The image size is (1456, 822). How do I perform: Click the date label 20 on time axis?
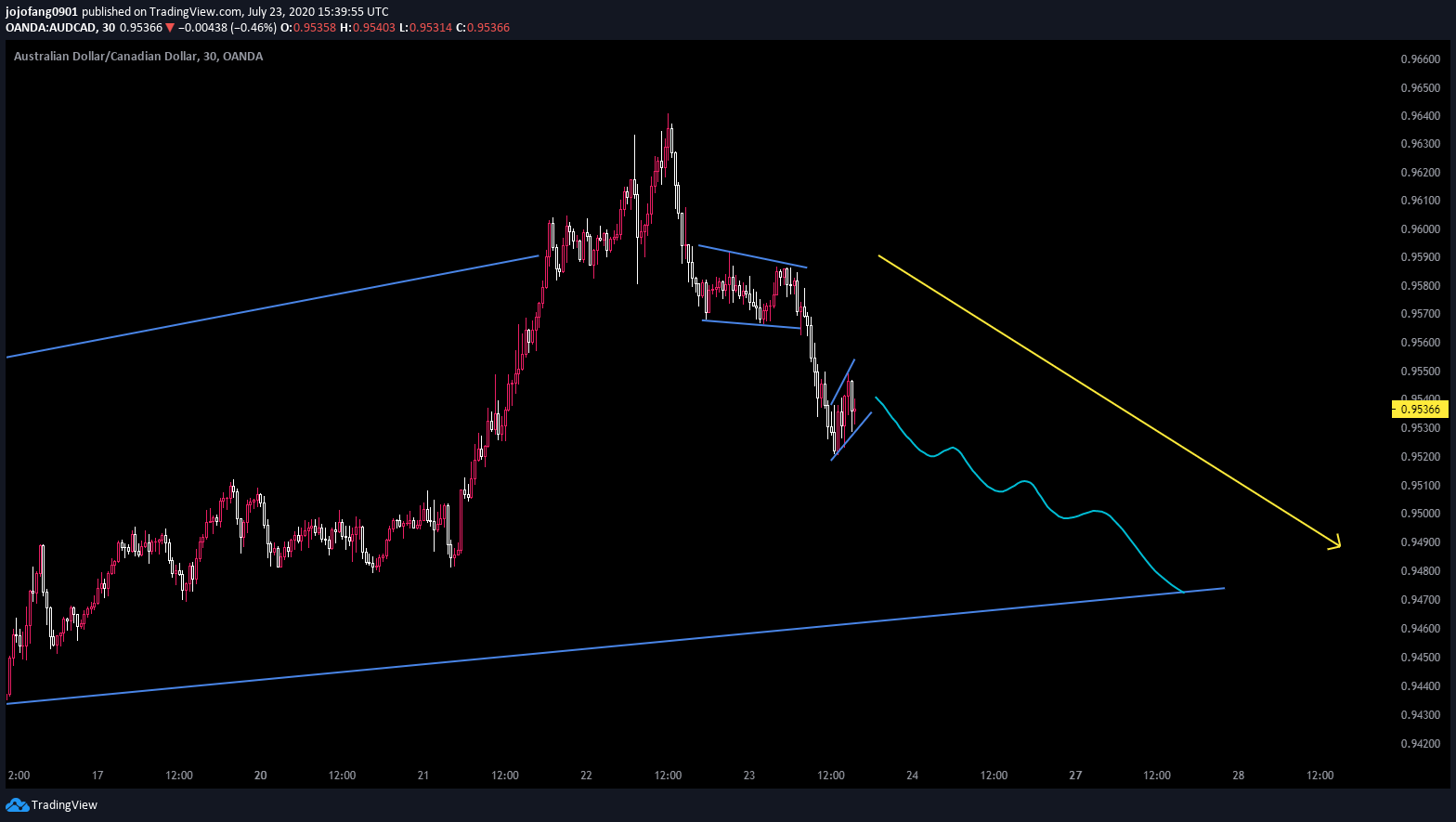pos(260,776)
